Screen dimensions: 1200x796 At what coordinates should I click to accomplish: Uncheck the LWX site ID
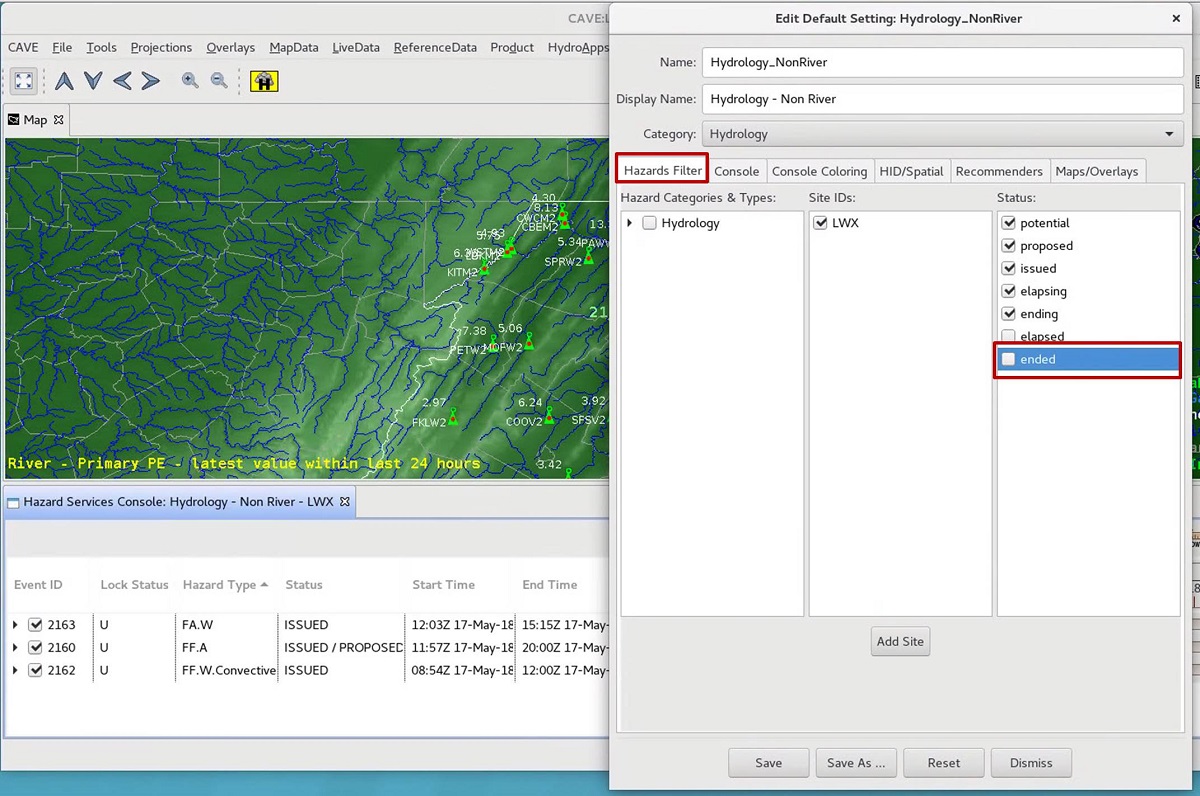click(x=821, y=223)
